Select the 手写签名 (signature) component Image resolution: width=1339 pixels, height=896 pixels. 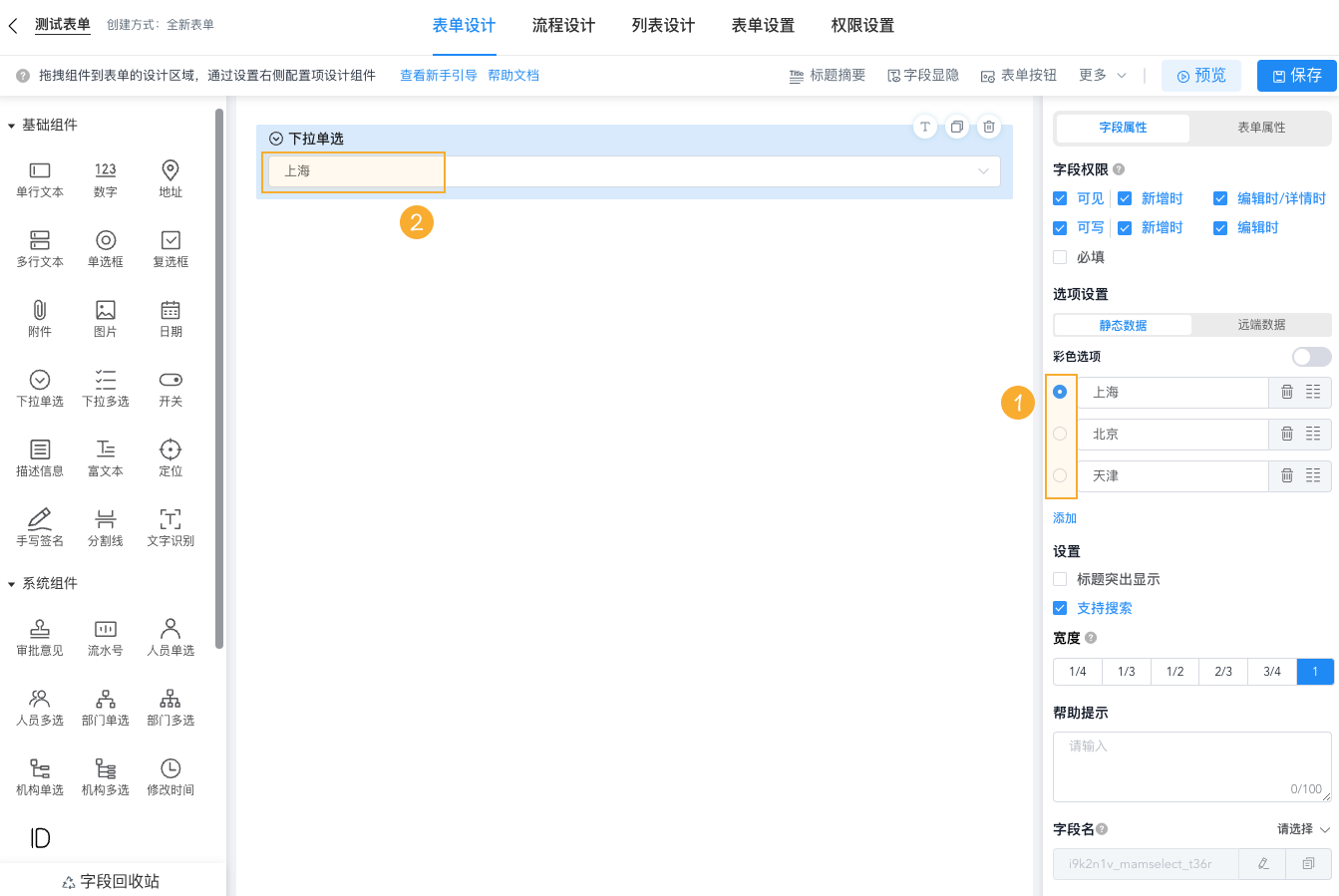click(x=39, y=526)
